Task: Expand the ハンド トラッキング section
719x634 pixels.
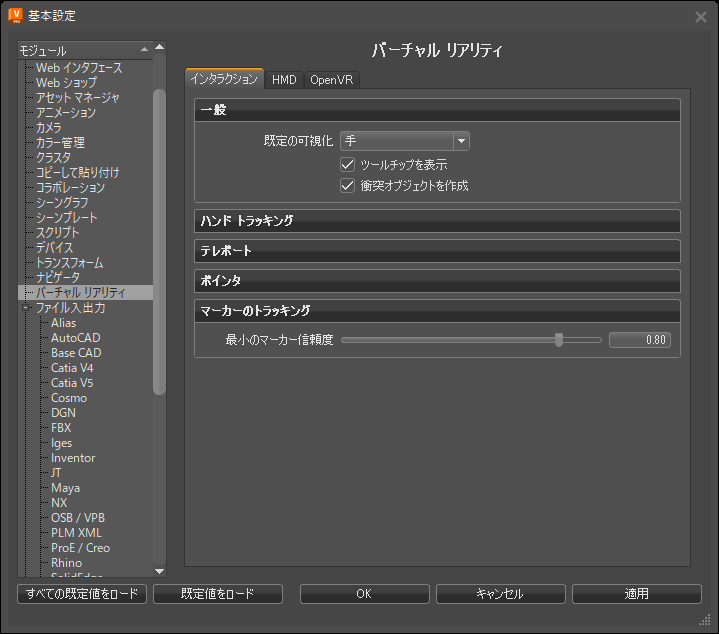Action: [437, 221]
